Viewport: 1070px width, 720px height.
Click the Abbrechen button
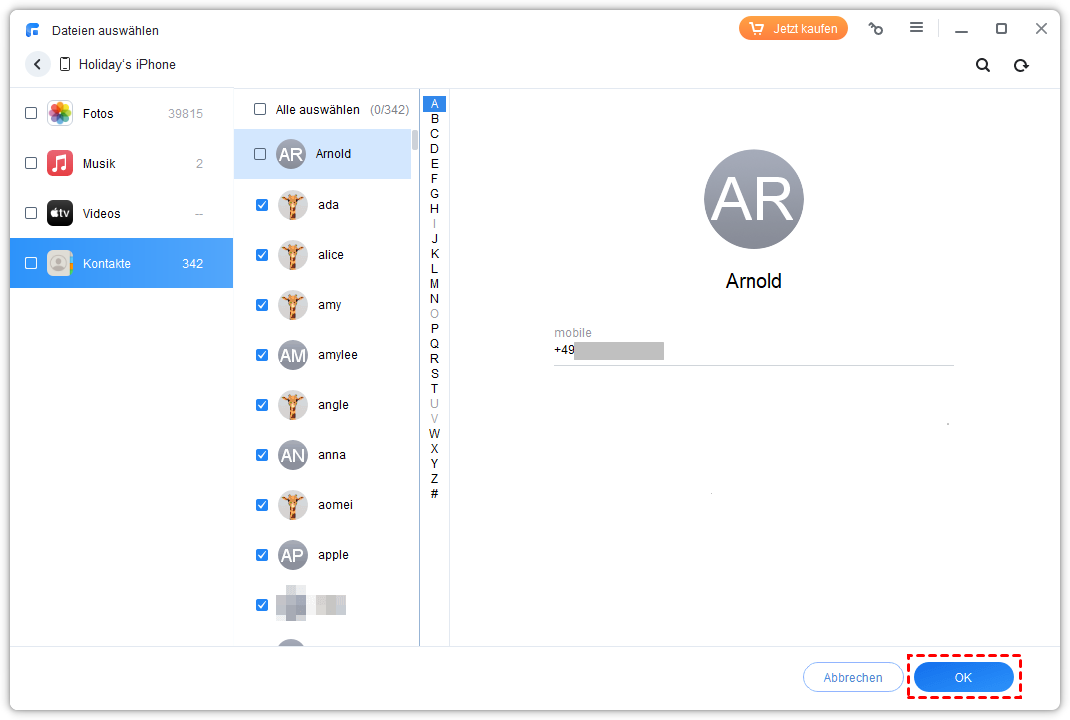pyautogui.click(x=852, y=677)
